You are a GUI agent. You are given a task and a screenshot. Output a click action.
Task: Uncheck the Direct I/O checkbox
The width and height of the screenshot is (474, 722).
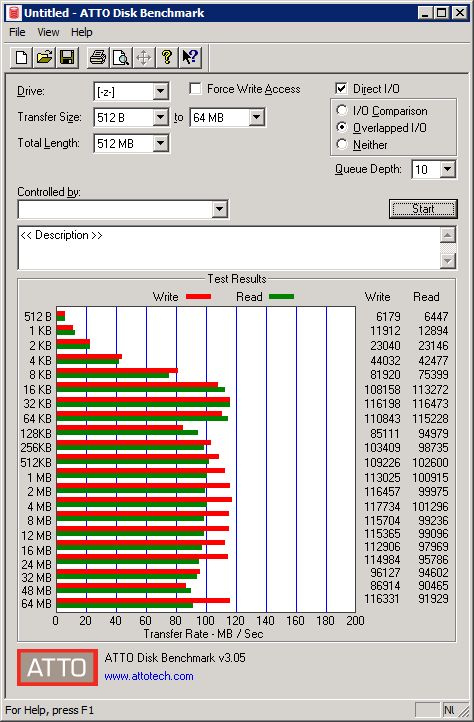[x=341, y=88]
